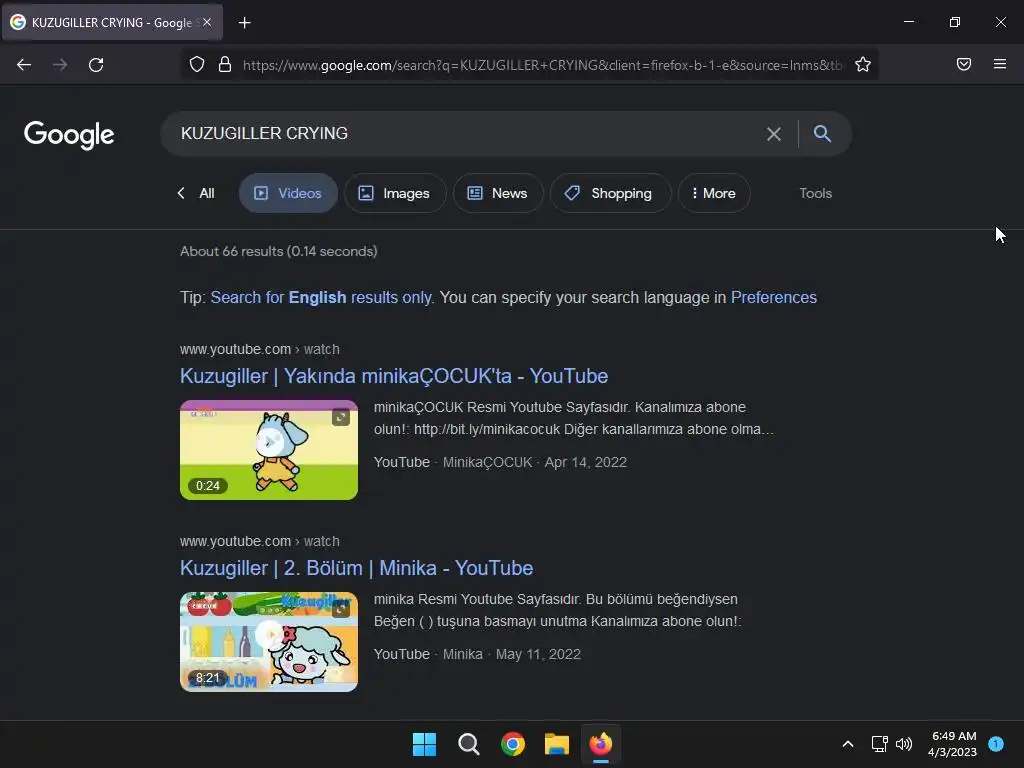1024x768 pixels.
Task: Play the 0:24 video thumbnail
Action: [x=268, y=450]
